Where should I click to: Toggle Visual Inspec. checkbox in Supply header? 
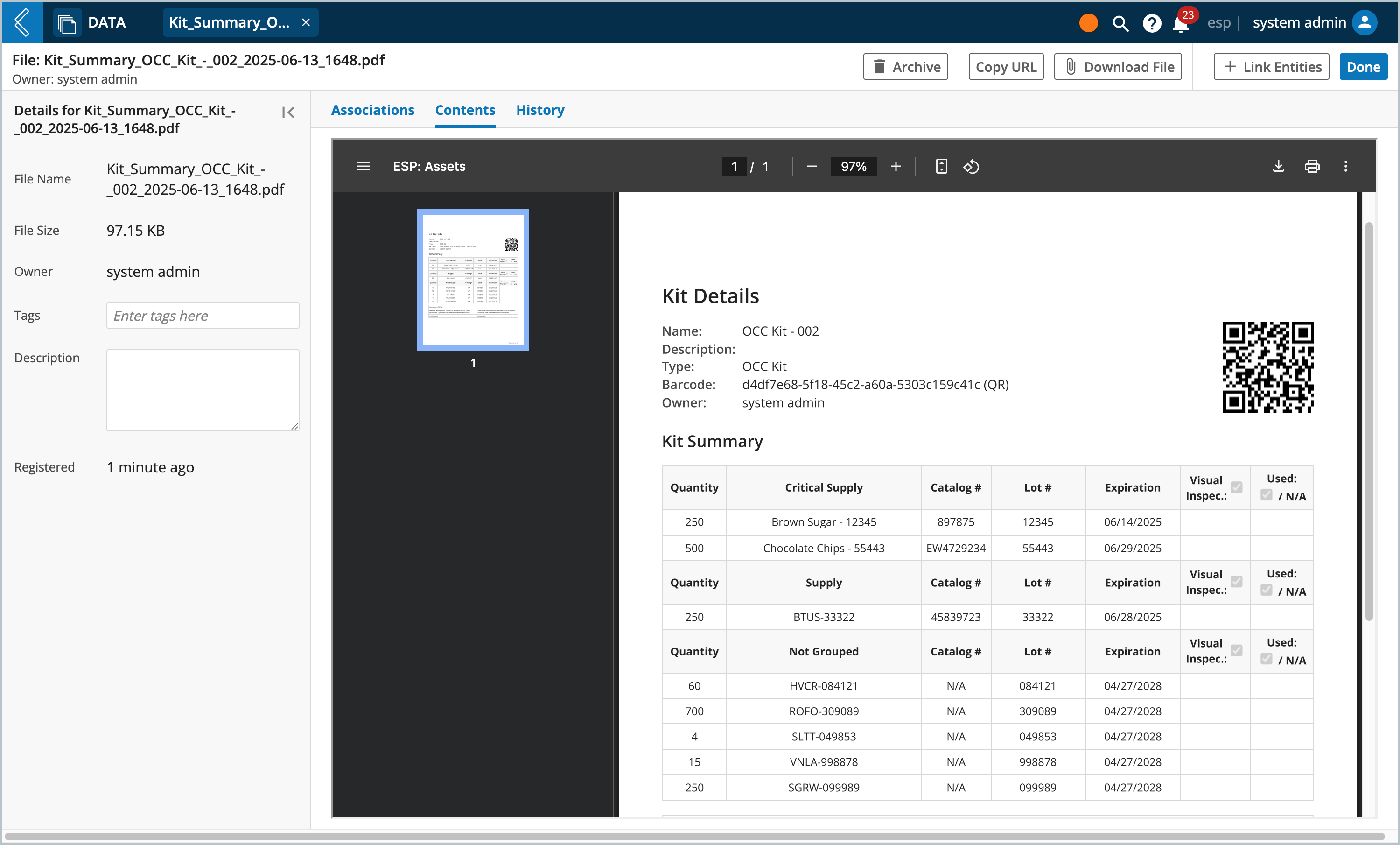(1236, 581)
